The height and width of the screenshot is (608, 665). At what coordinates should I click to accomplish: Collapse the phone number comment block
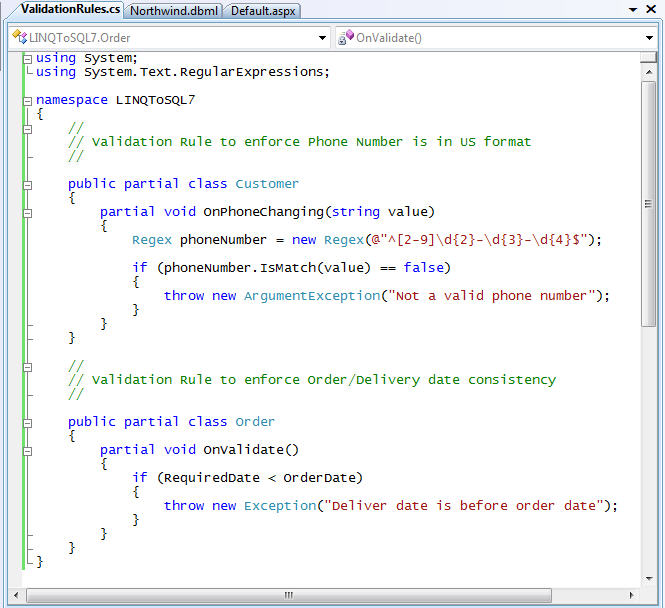pos(28,129)
